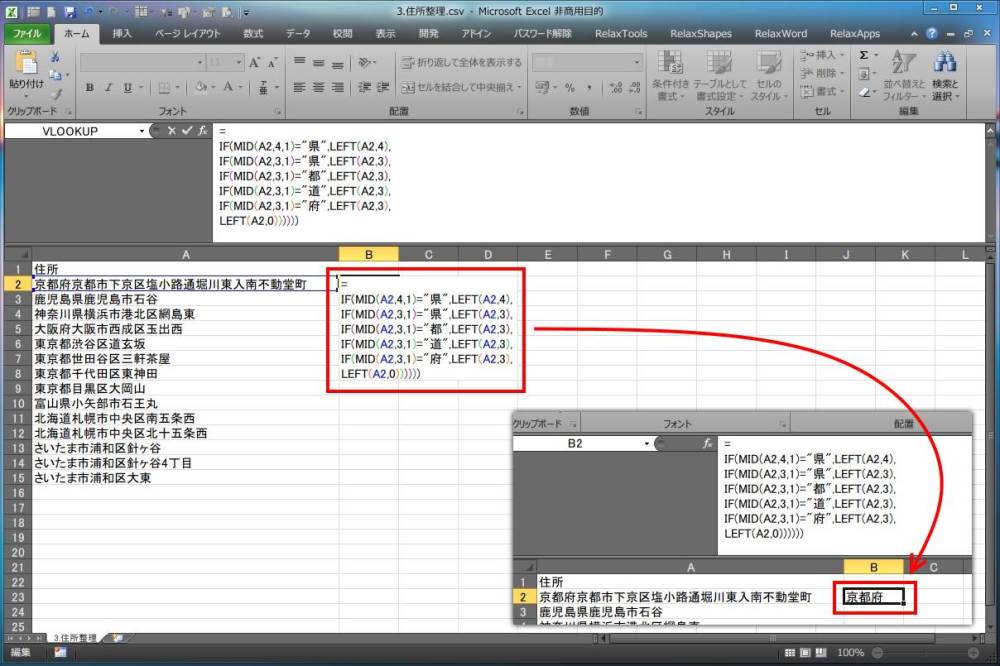
Task: Select row 18 header
Action: (18, 522)
